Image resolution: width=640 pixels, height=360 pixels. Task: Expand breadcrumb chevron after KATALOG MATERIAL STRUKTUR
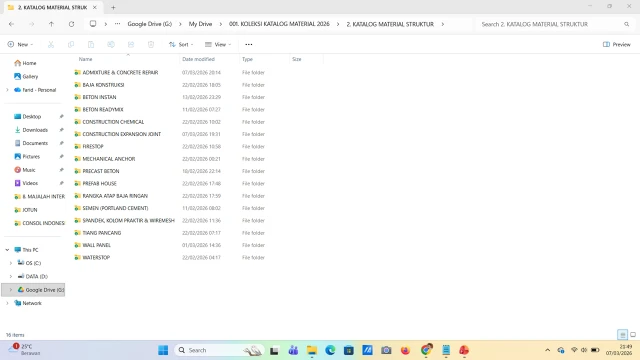(x=442, y=24)
